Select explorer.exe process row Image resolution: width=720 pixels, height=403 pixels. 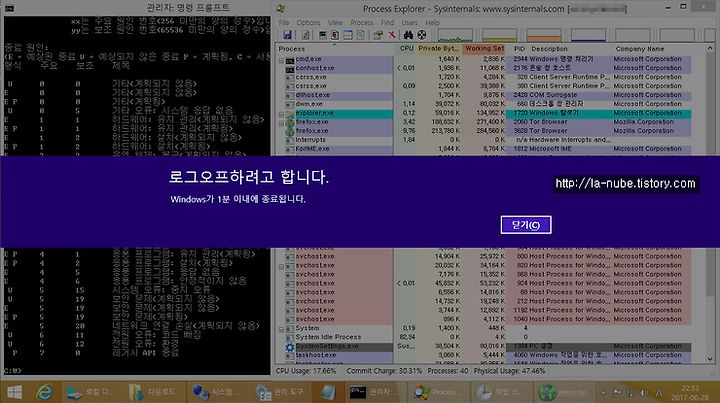click(x=484, y=113)
